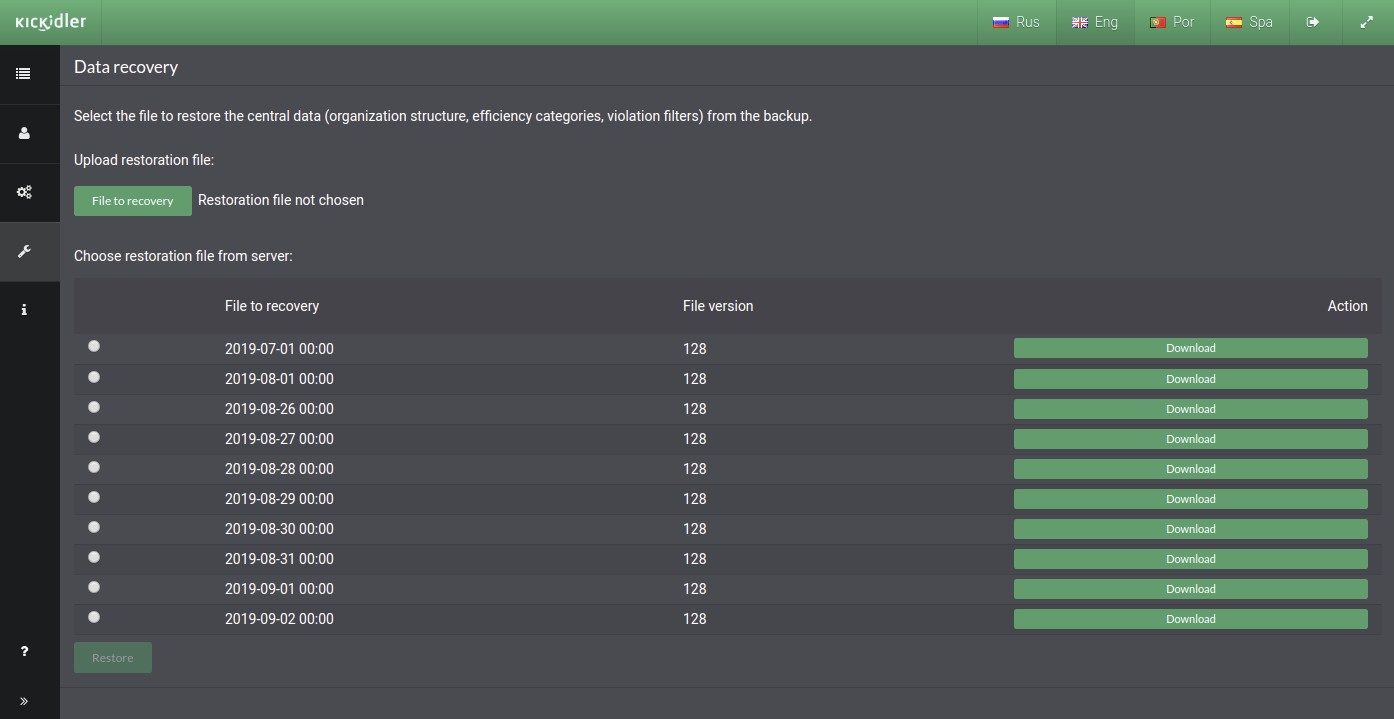Switch language to Spa
The height and width of the screenshot is (719, 1394).
pyautogui.click(x=1249, y=22)
